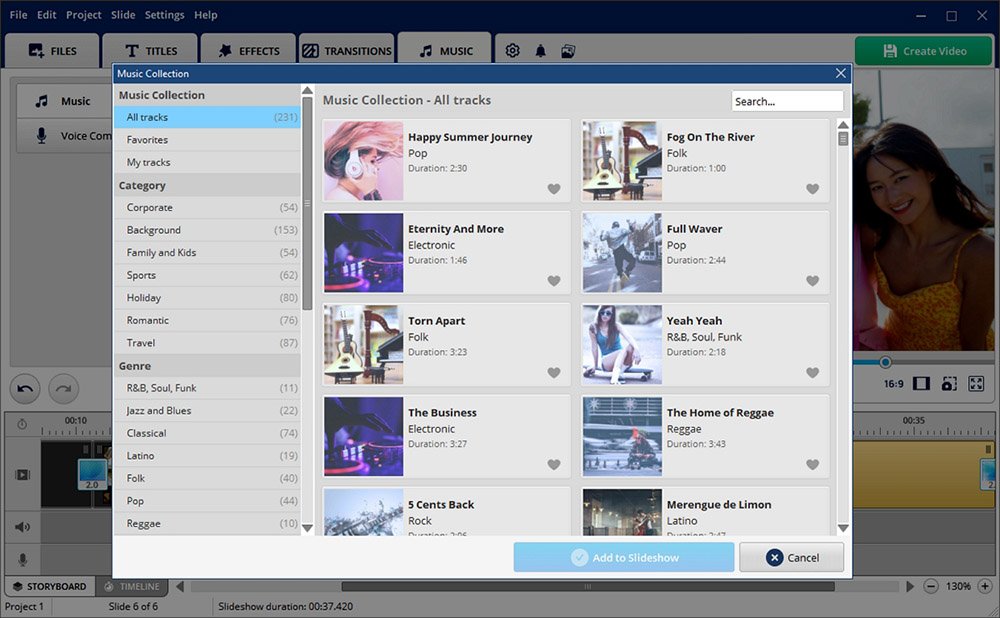
Task: Select the Happy Summer Journey thumbnail
Action: (x=364, y=161)
